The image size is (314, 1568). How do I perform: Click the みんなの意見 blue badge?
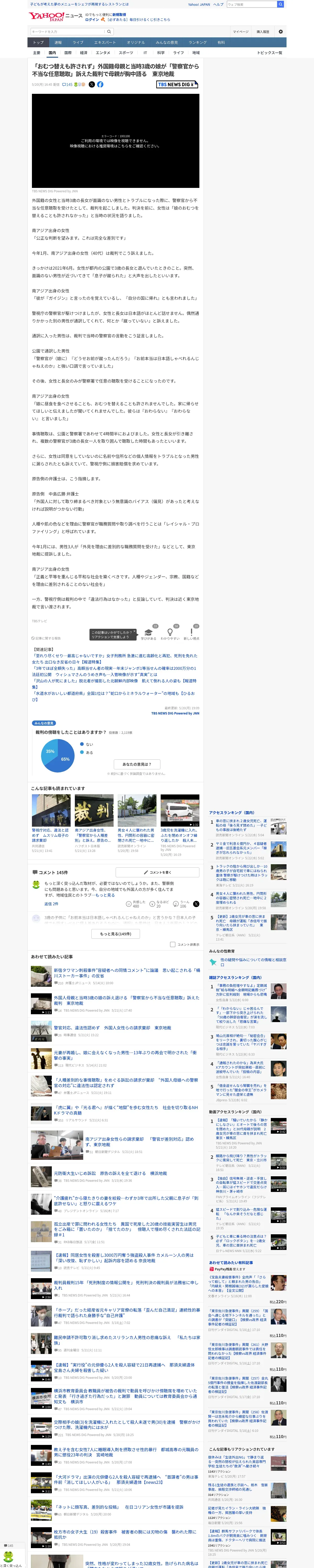[44, 723]
